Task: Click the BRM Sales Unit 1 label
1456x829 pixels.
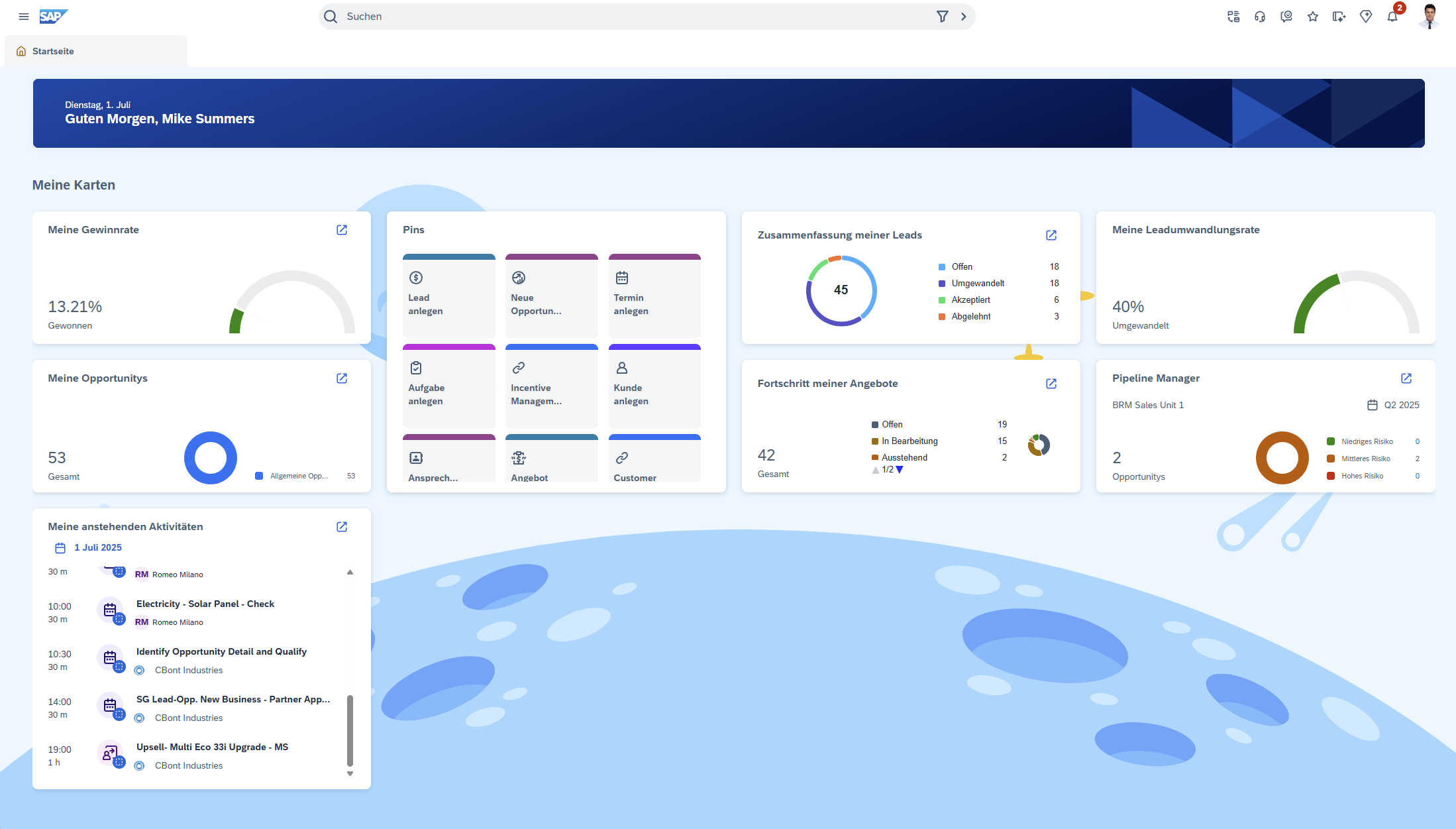Action: pyautogui.click(x=1148, y=406)
